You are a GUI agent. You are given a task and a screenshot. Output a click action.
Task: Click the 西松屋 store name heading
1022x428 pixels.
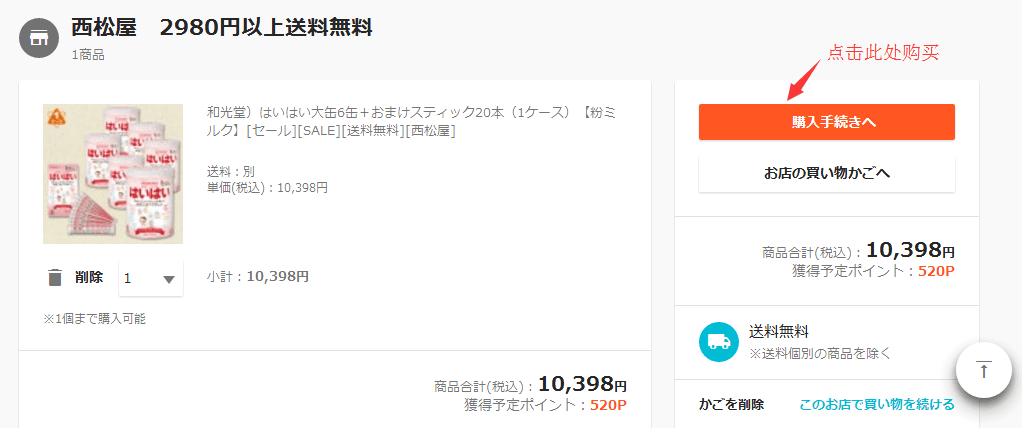(x=104, y=27)
